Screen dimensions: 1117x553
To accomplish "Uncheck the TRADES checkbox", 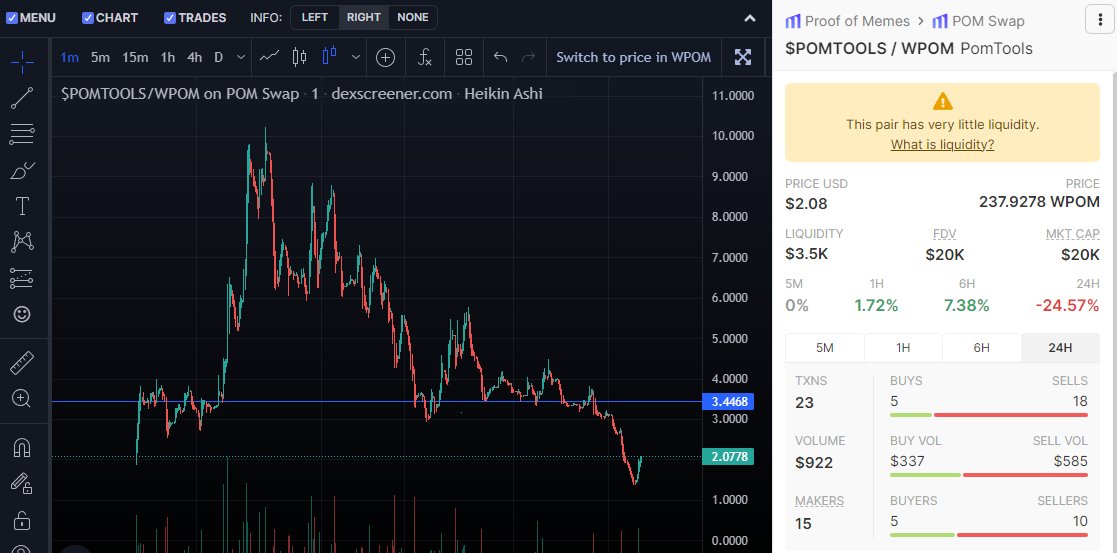I will click(x=170, y=18).
